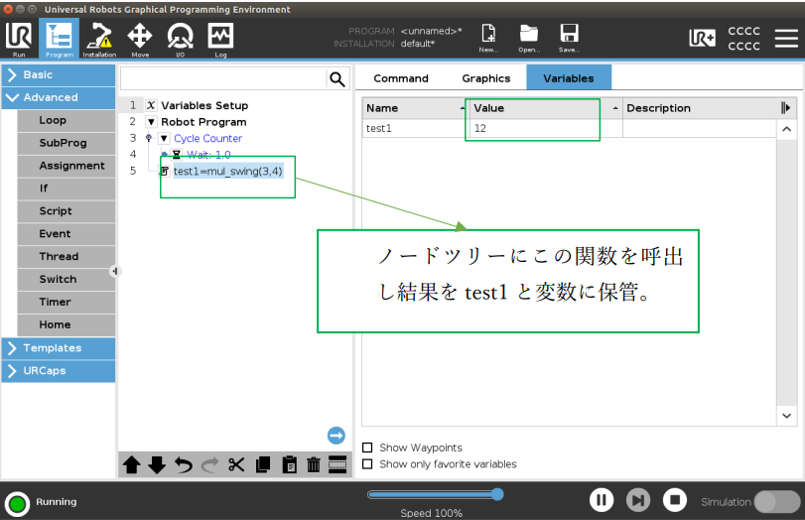Insert a Switch node
This screenshot has height=520, width=805.
66,279
